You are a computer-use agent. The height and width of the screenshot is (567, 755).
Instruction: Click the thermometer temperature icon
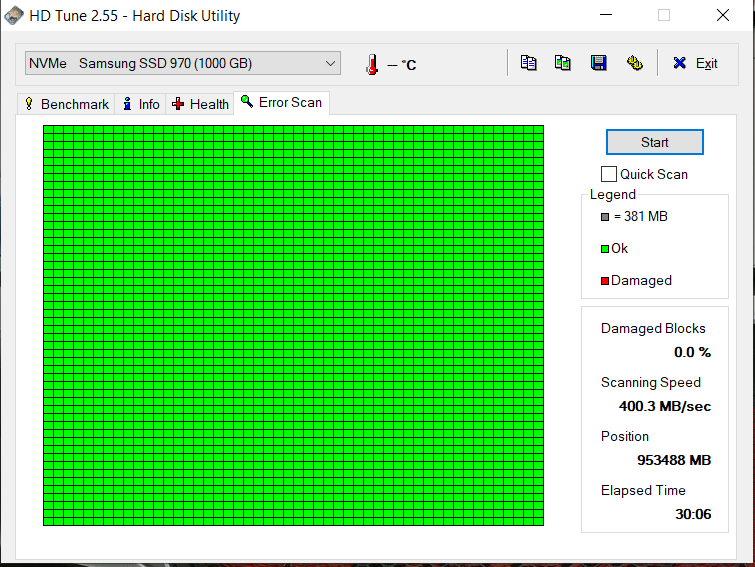click(x=372, y=64)
